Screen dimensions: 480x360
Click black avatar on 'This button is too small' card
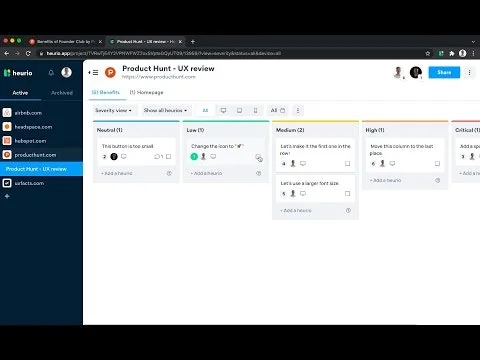pos(114,156)
